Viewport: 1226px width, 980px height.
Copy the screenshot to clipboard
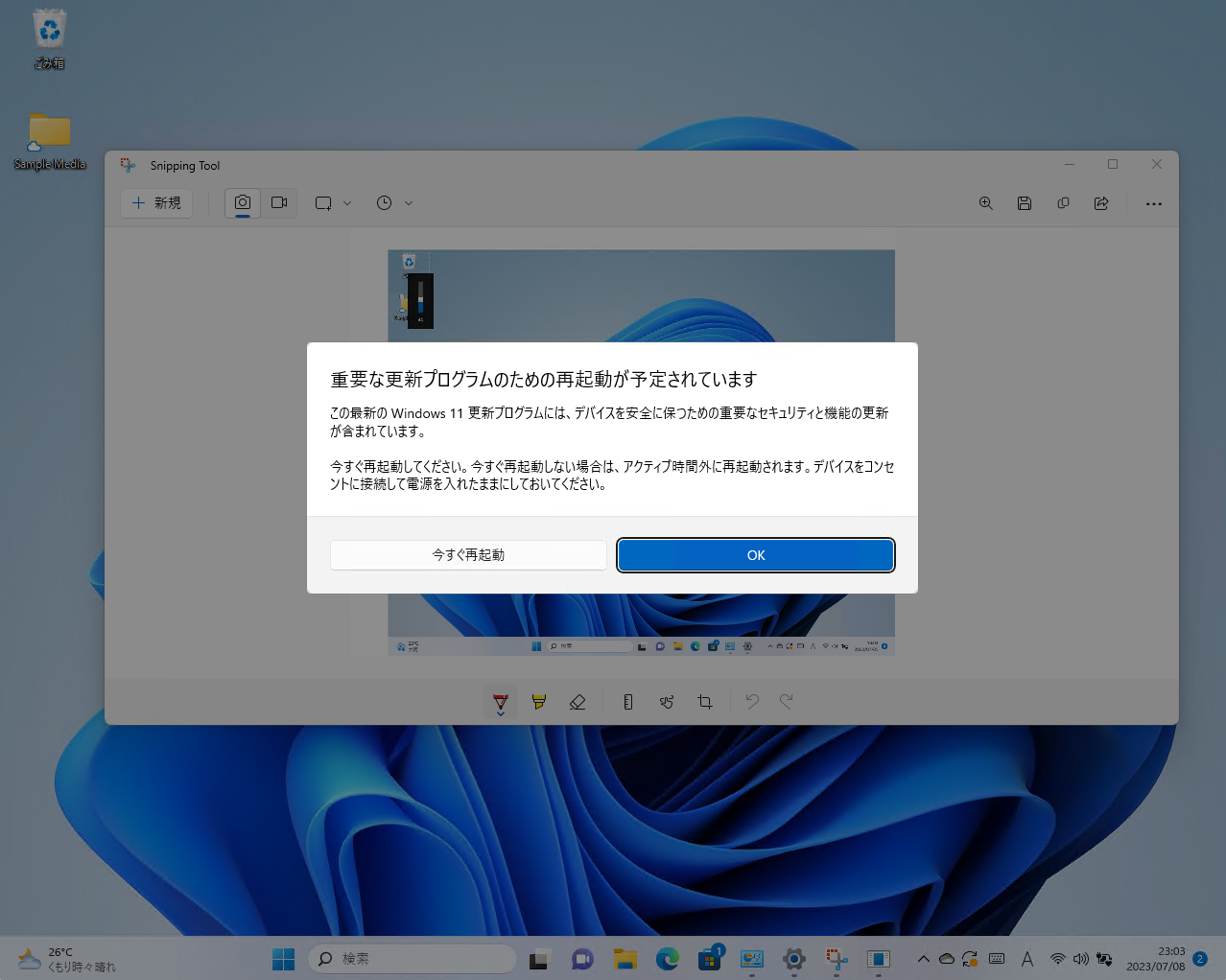tap(1063, 202)
